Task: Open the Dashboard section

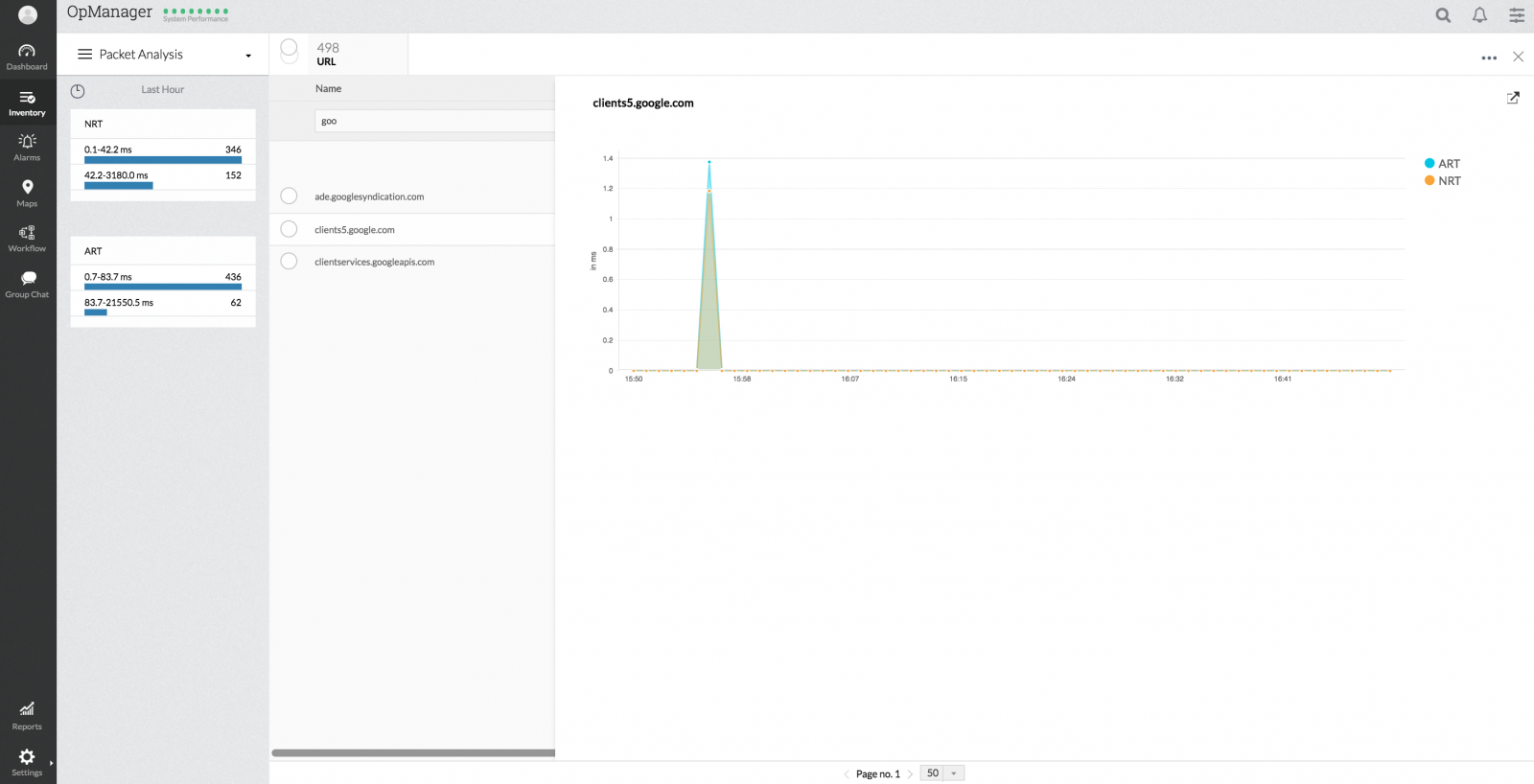Action: pyautogui.click(x=27, y=57)
